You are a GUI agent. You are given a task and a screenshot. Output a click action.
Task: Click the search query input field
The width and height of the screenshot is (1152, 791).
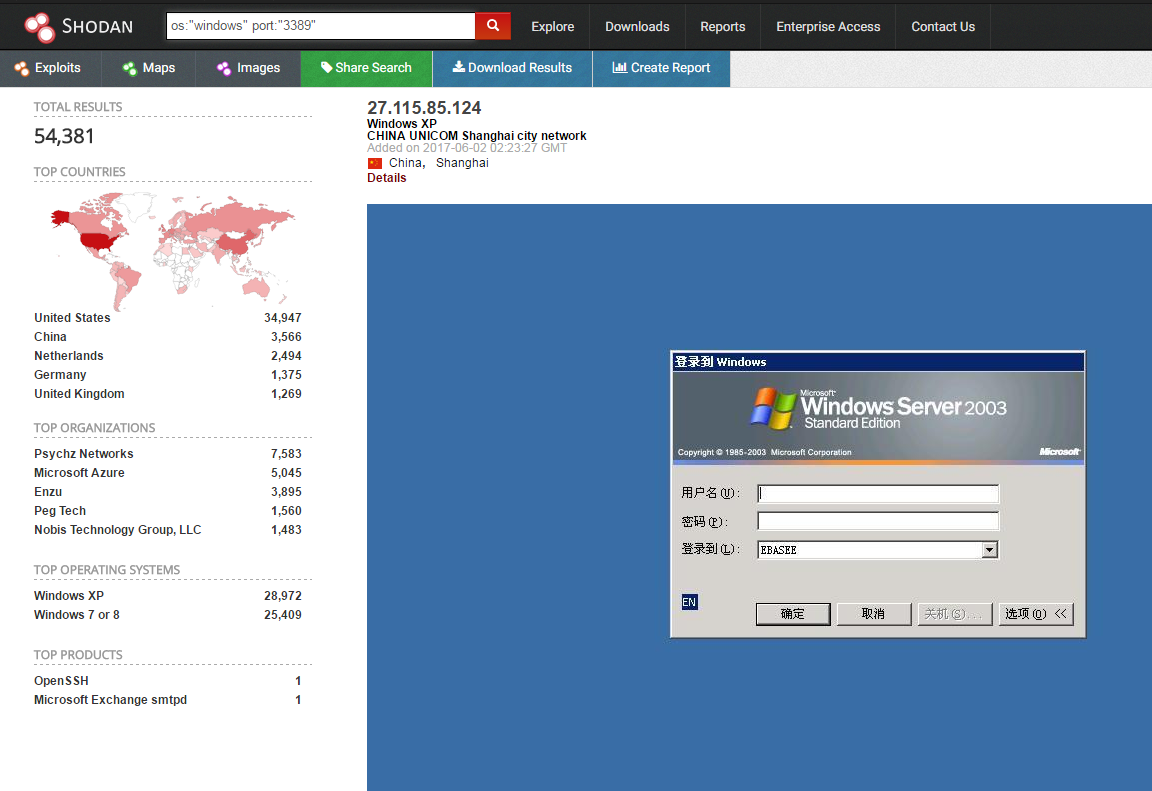coord(321,26)
